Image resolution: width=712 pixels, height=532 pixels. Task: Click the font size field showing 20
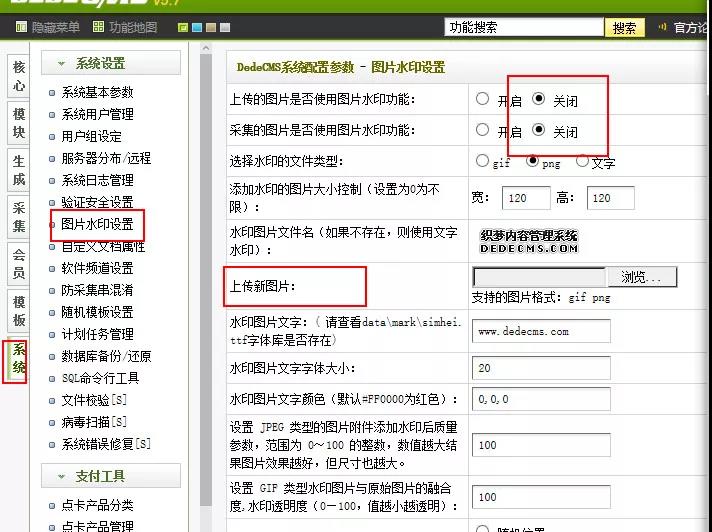[541, 368]
